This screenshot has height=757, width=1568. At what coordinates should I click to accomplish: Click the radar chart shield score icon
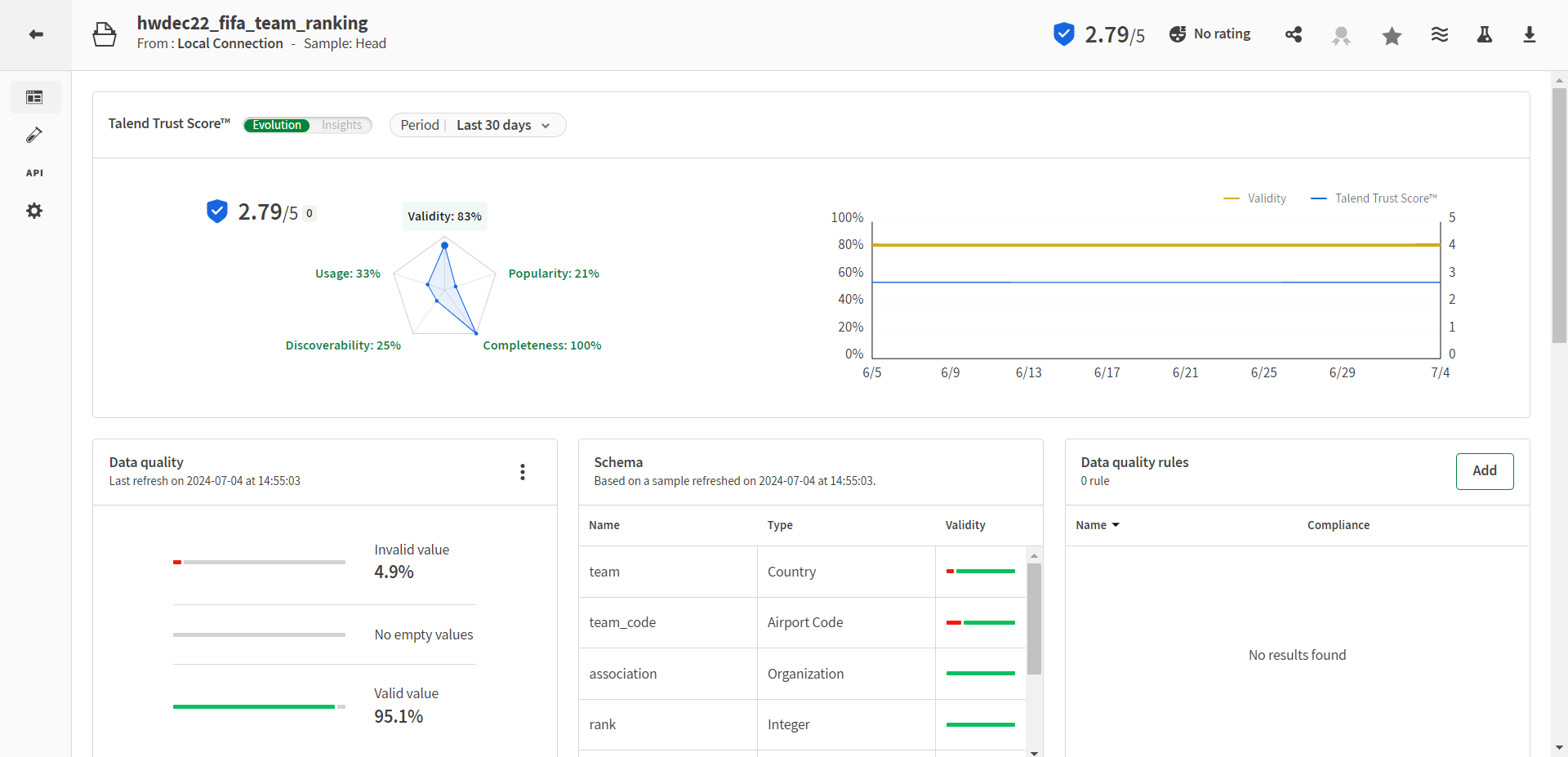pos(216,212)
